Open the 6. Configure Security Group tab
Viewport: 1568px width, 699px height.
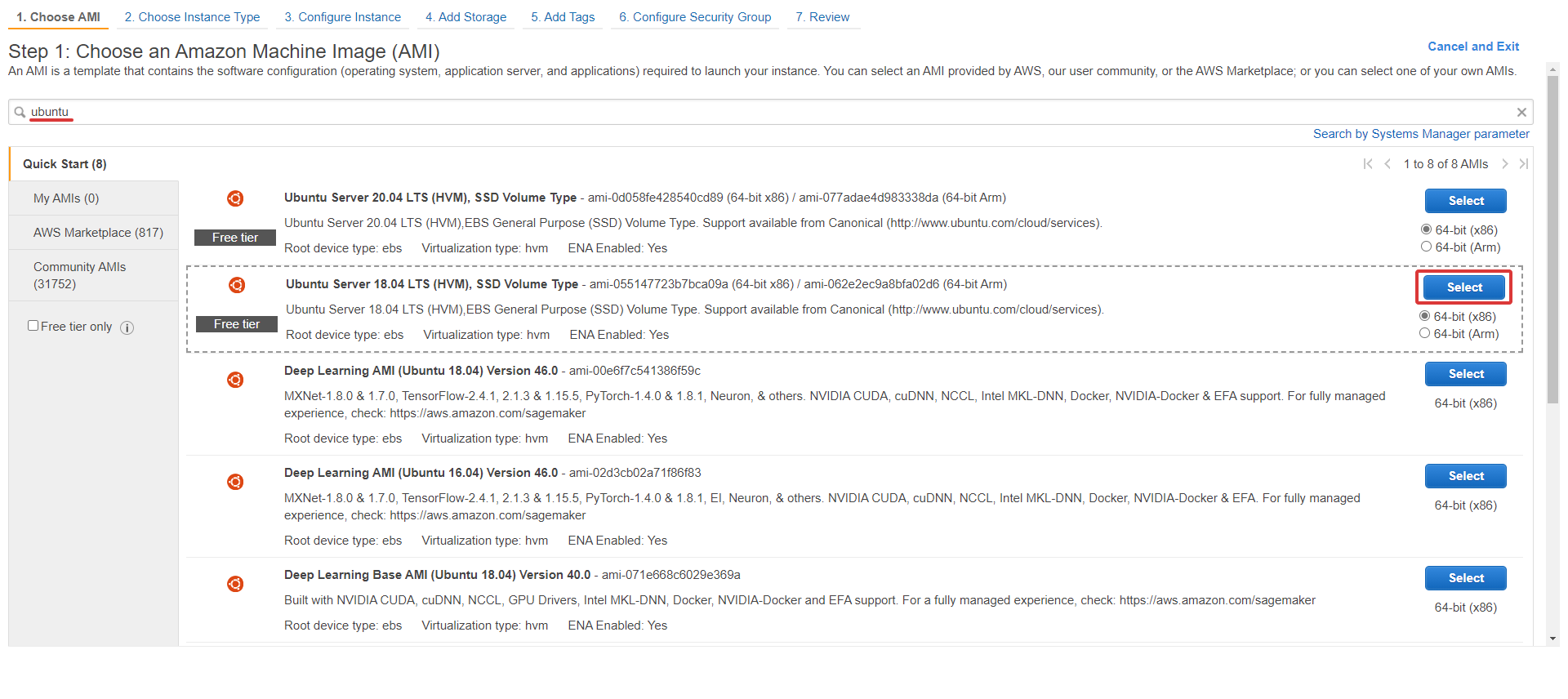[x=695, y=17]
